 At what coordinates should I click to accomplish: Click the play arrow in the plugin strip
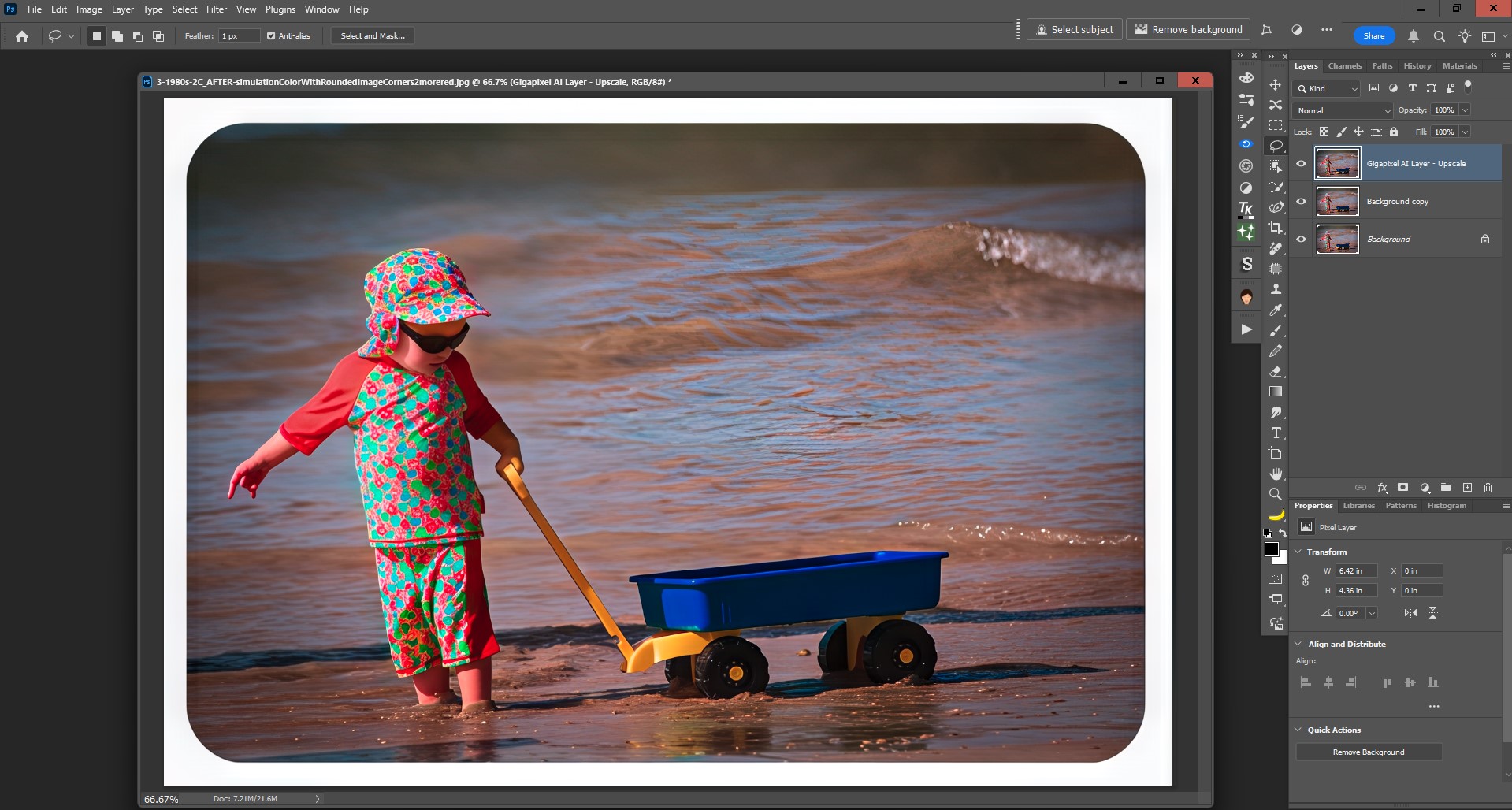(x=1246, y=329)
